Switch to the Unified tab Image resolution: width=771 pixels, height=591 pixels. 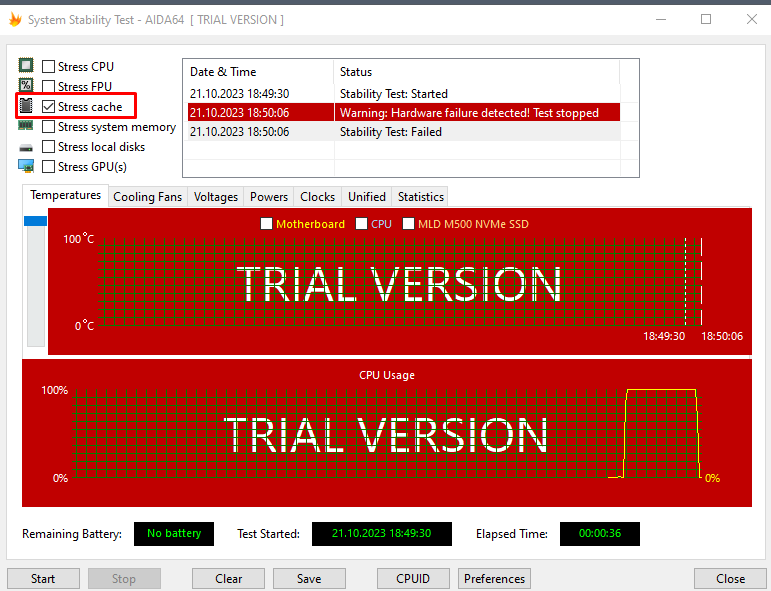367,197
